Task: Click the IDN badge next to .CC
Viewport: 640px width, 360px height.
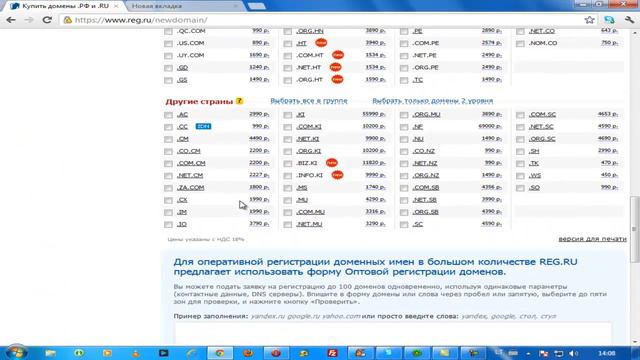Action: click(x=203, y=126)
